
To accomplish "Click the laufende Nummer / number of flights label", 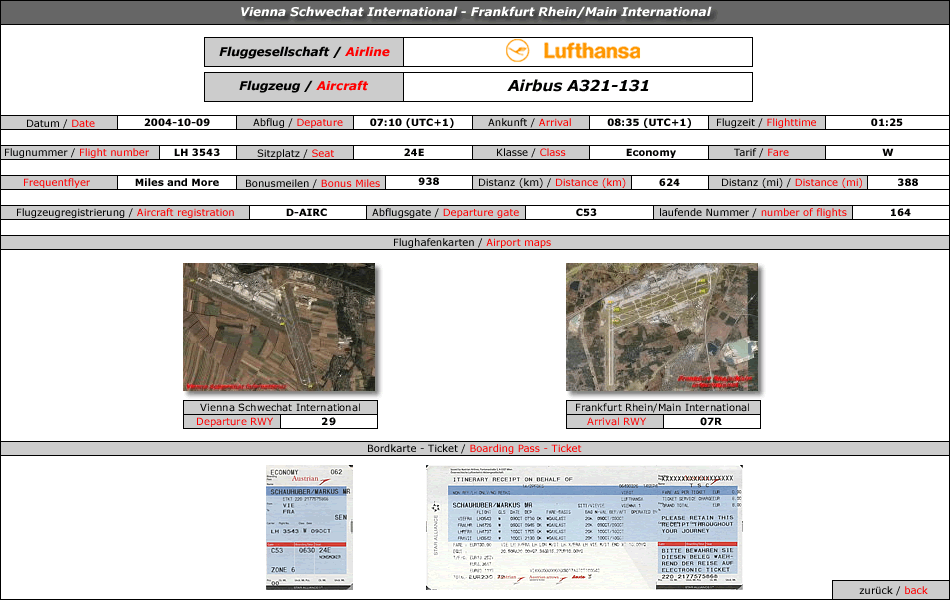I will tap(753, 213).
